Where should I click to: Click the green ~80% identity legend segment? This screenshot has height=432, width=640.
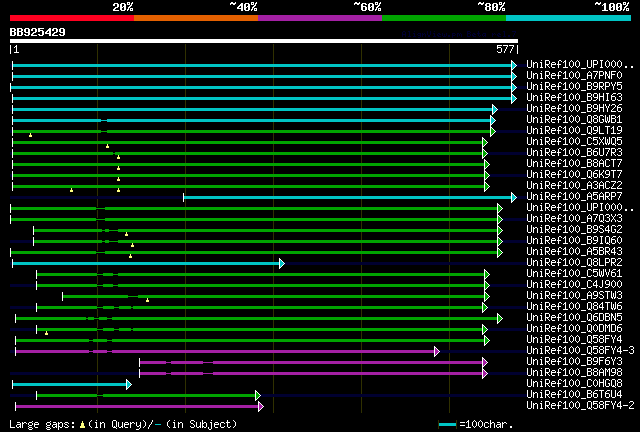444,18
